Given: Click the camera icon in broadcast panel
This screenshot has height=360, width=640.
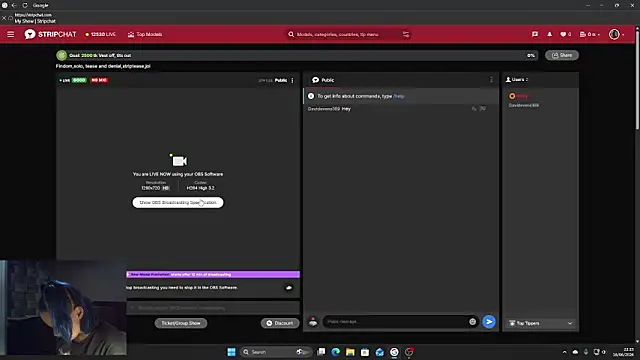Looking at the screenshot, I should 178,161.
